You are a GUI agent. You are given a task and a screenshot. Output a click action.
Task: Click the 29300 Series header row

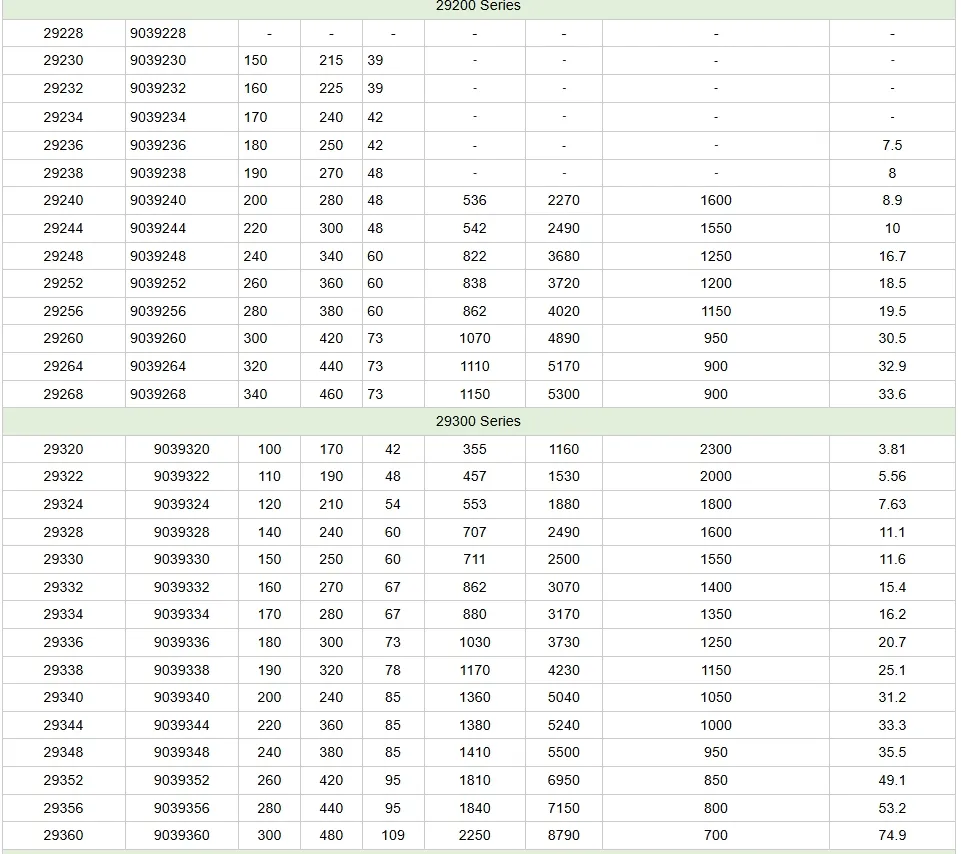click(480, 421)
